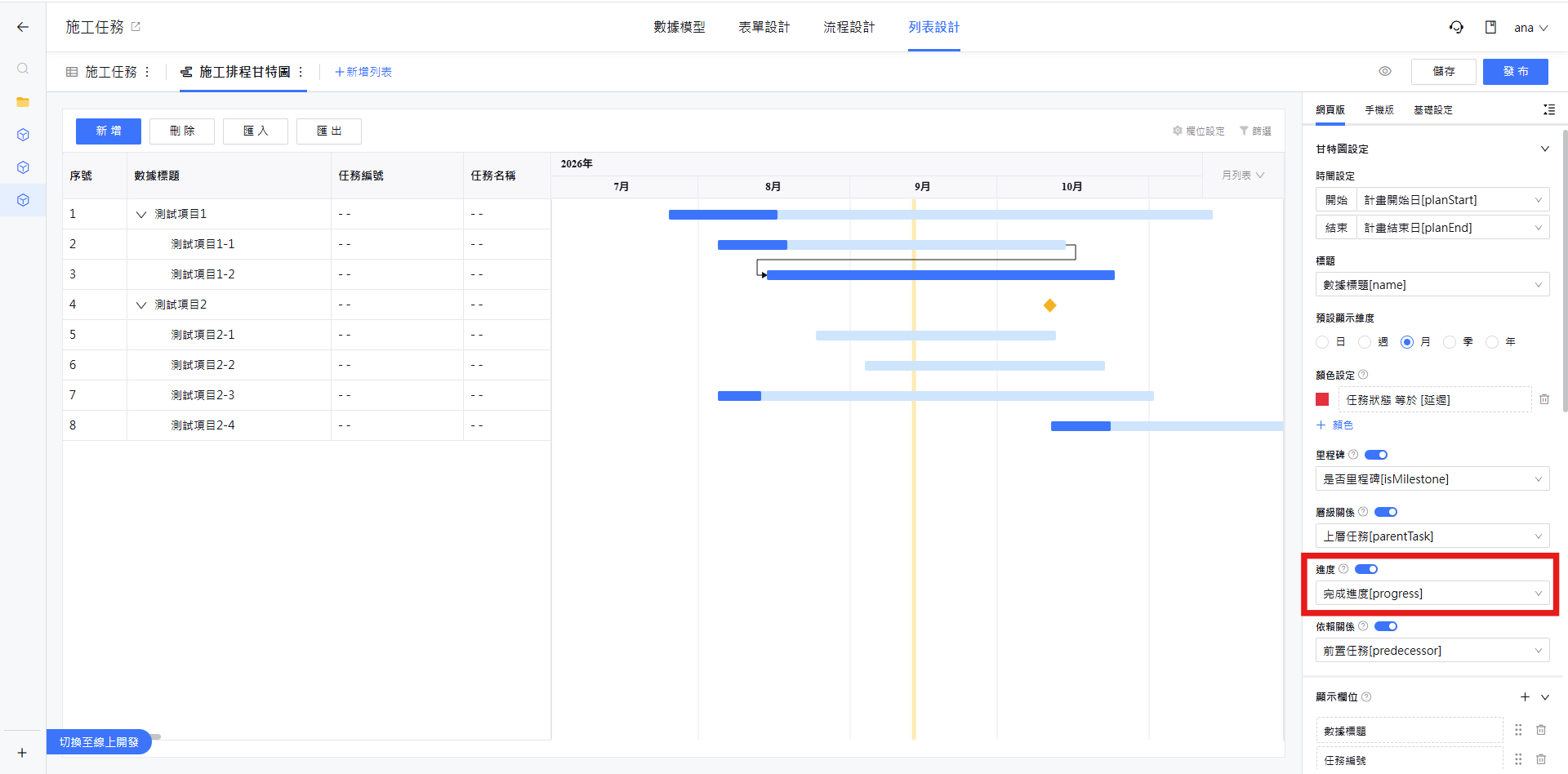Open the ana user menu
This screenshot has width=1568, height=774.
click(x=1530, y=28)
